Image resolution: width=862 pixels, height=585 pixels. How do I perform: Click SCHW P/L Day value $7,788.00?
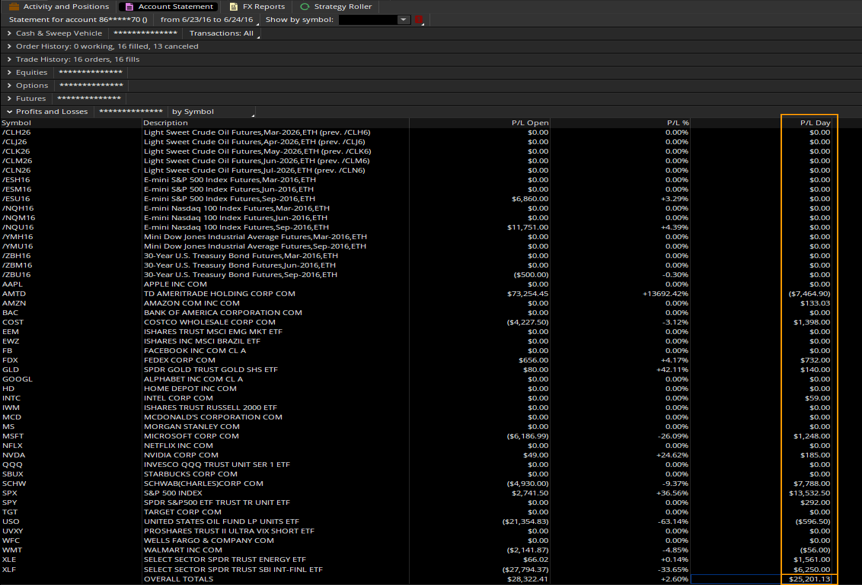pos(811,484)
